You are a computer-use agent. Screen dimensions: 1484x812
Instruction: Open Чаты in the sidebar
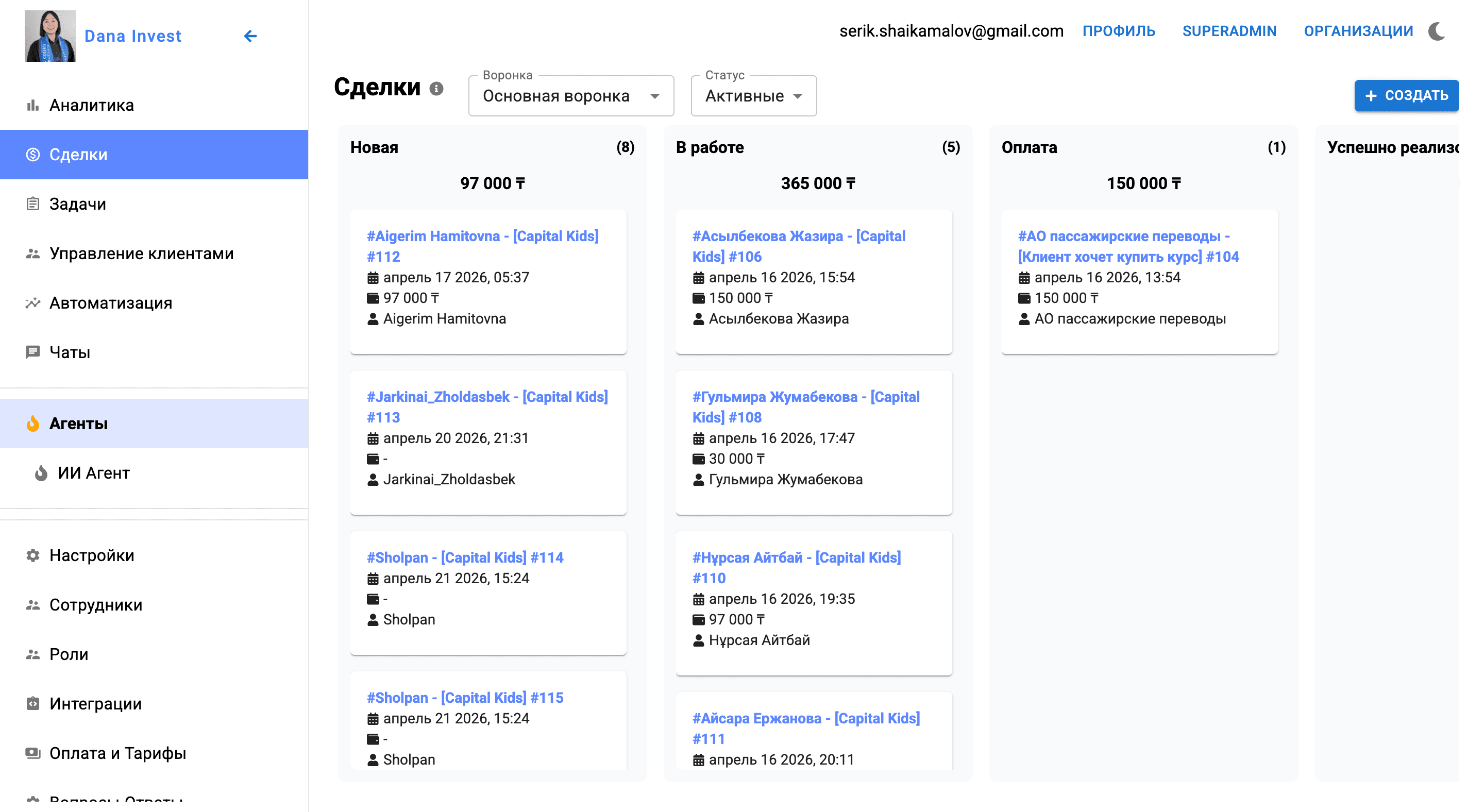click(154, 352)
